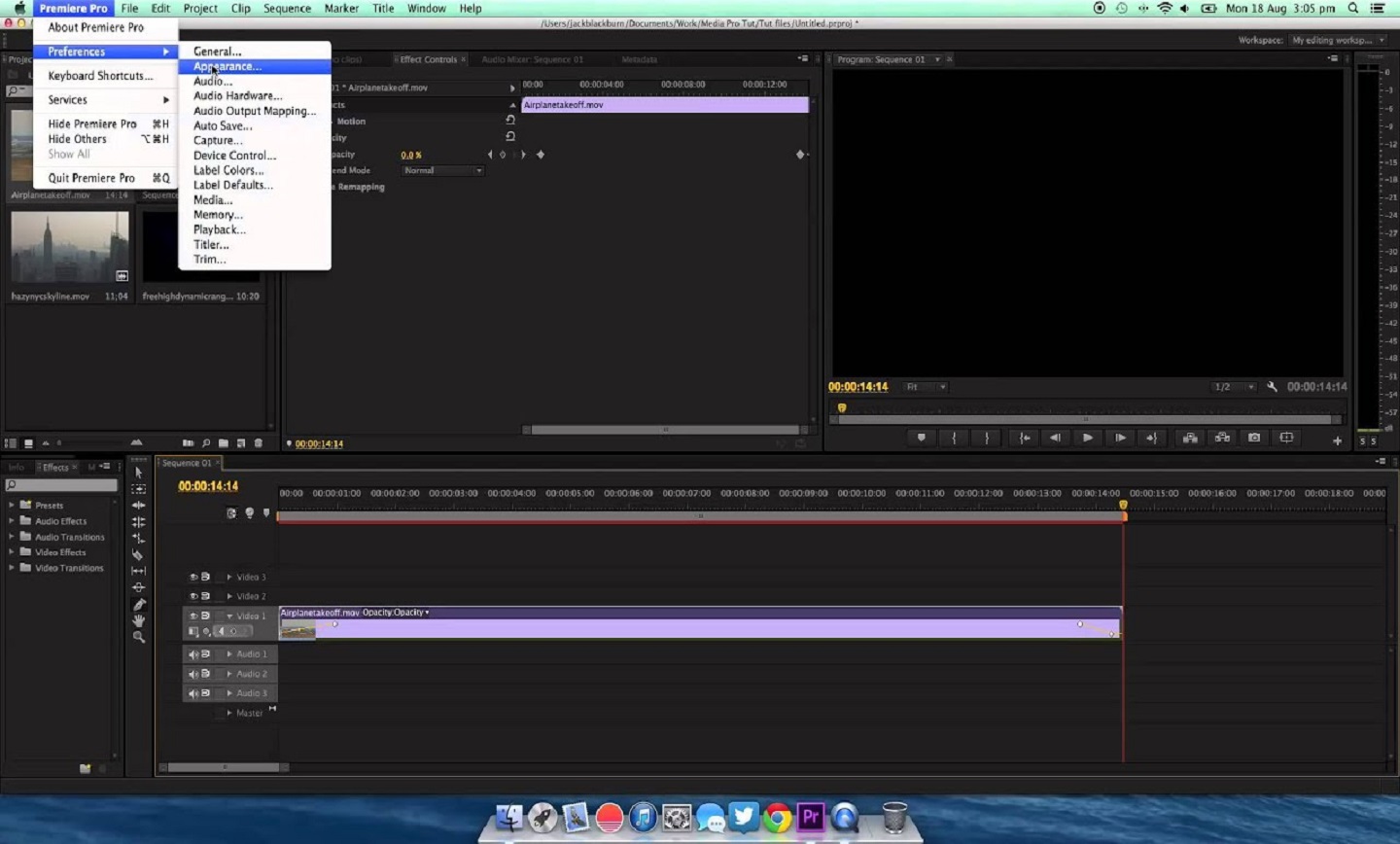Play the Program monitor
Screen dimensions: 1400x844
(x=1088, y=438)
